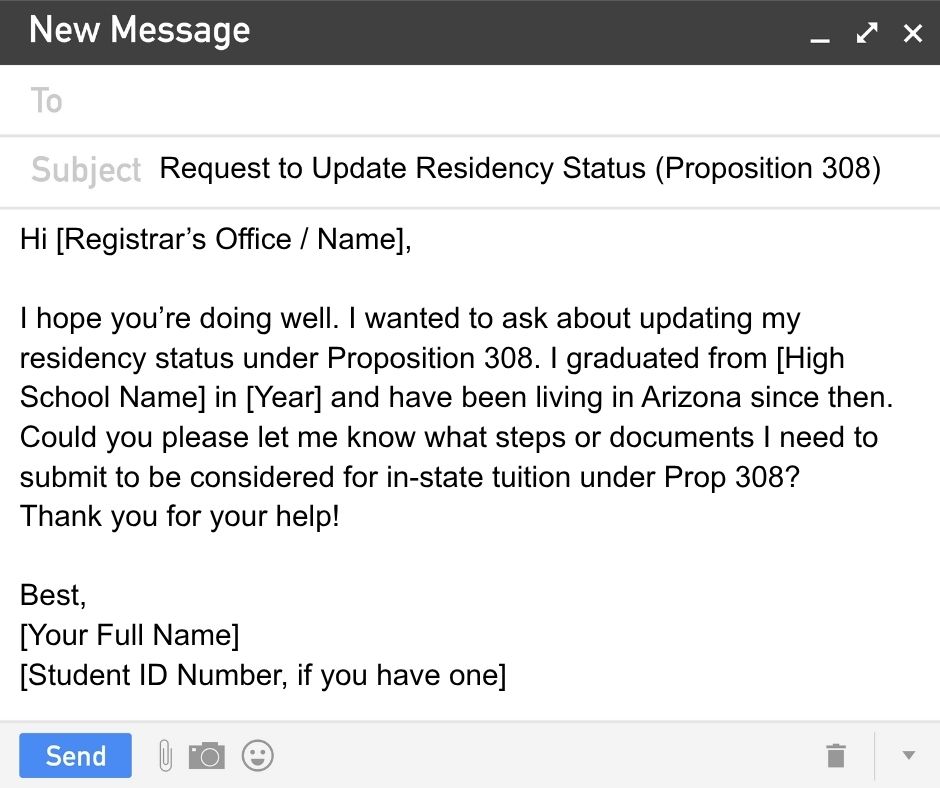
Task: Attach a file using the paperclip icon
Action: tap(165, 756)
